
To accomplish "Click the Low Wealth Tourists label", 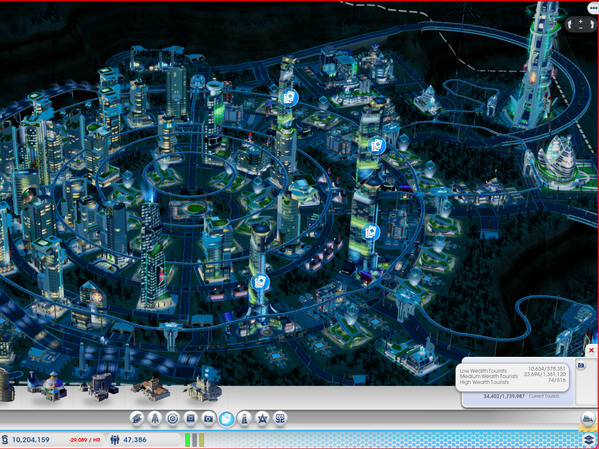I will [x=483, y=371].
